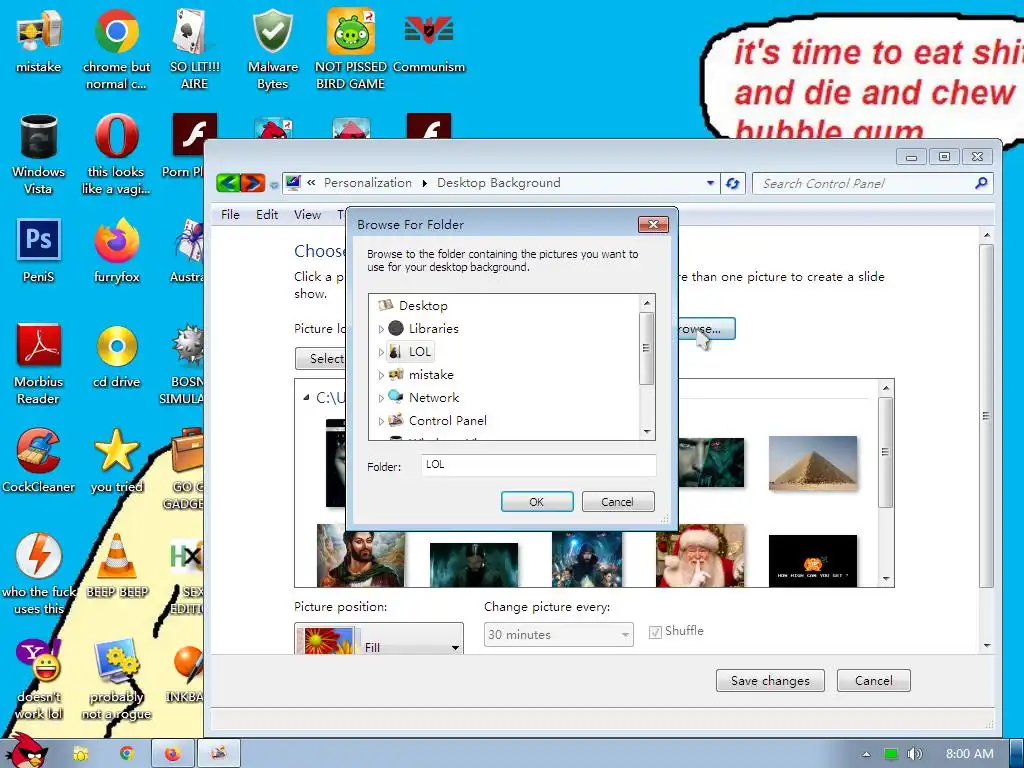The width and height of the screenshot is (1024, 768).
Task: Click the green tray icon beside volume
Action: click(x=891, y=754)
